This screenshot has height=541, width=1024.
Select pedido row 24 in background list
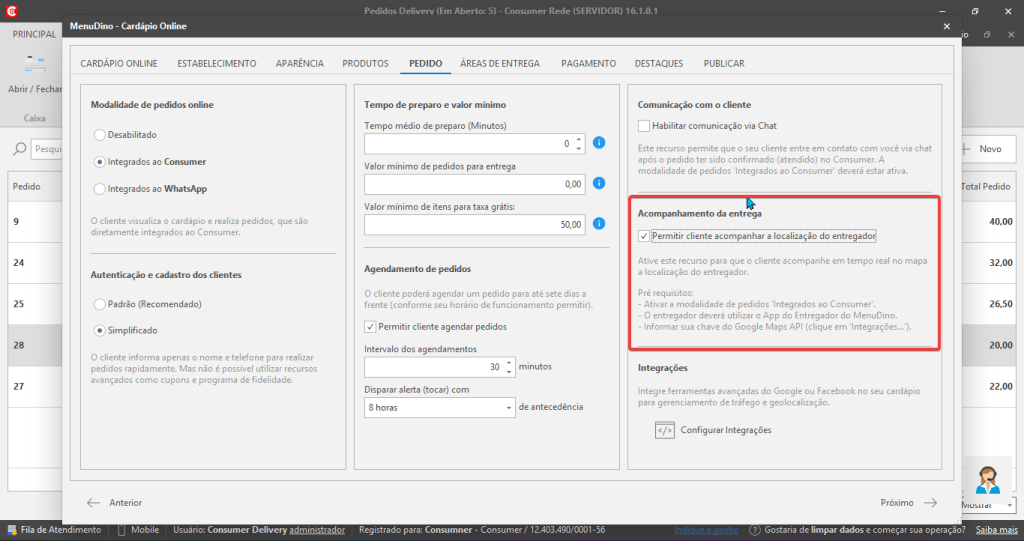[x=35, y=263]
